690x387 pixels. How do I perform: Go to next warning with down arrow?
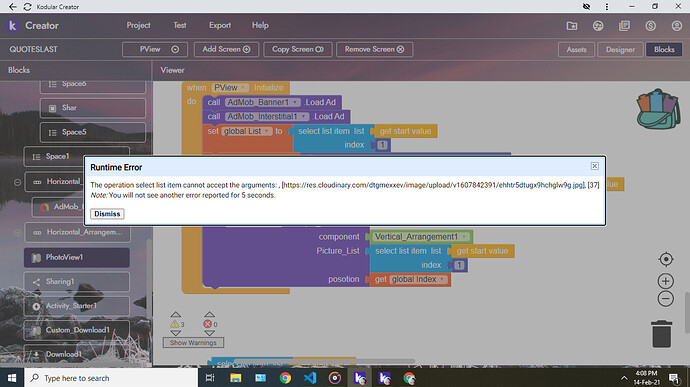coord(176,333)
